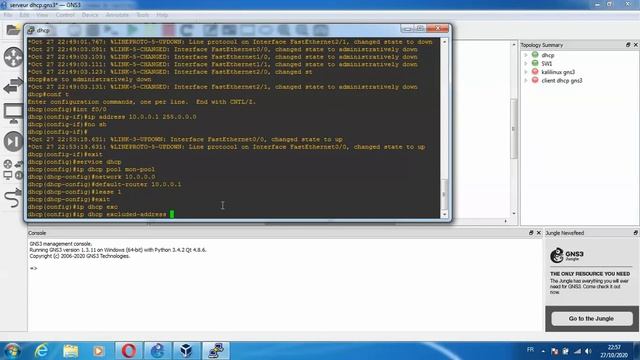Browse security devices icon in sidebar
The height and width of the screenshot is (360, 640).
coord(13,141)
